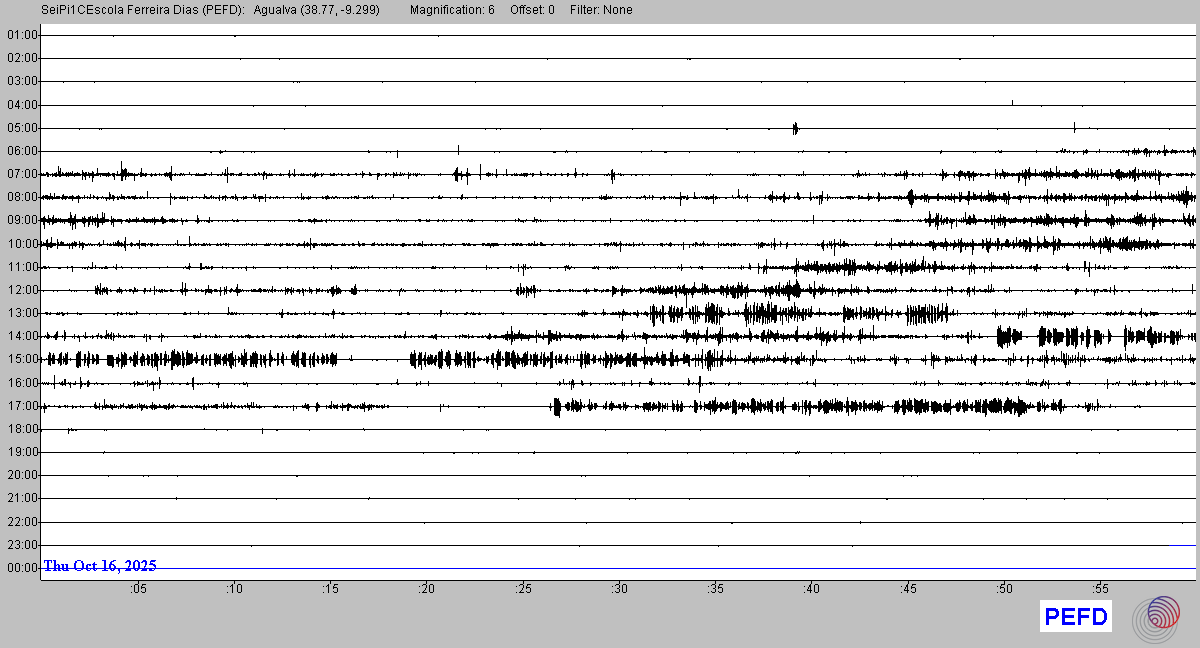Click the Offset: 0 header text
The width and height of the screenshot is (1200, 648).
coord(532,10)
